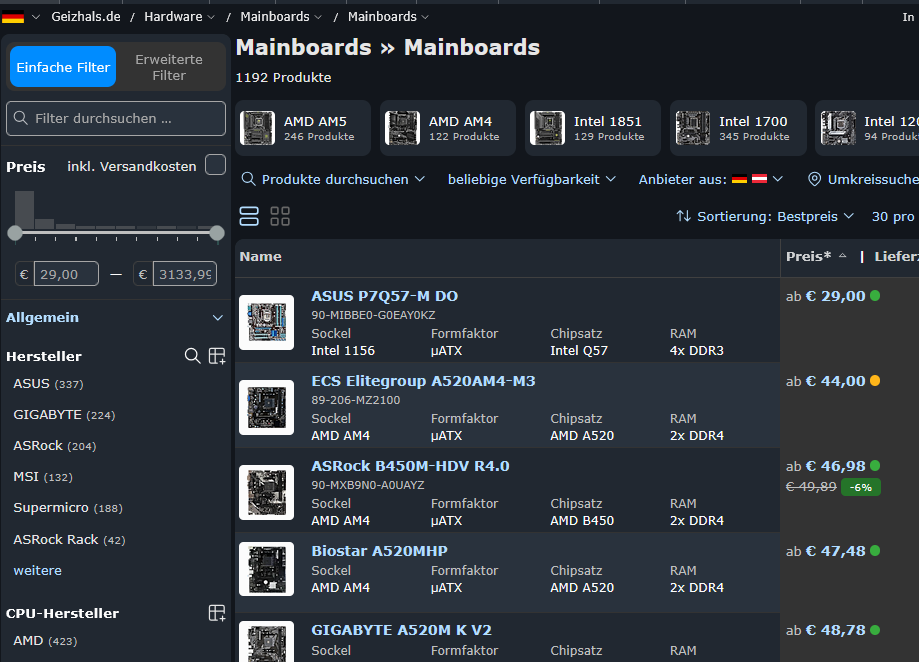
Task: Click maximum price slider handle
Action: [x=217, y=233]
